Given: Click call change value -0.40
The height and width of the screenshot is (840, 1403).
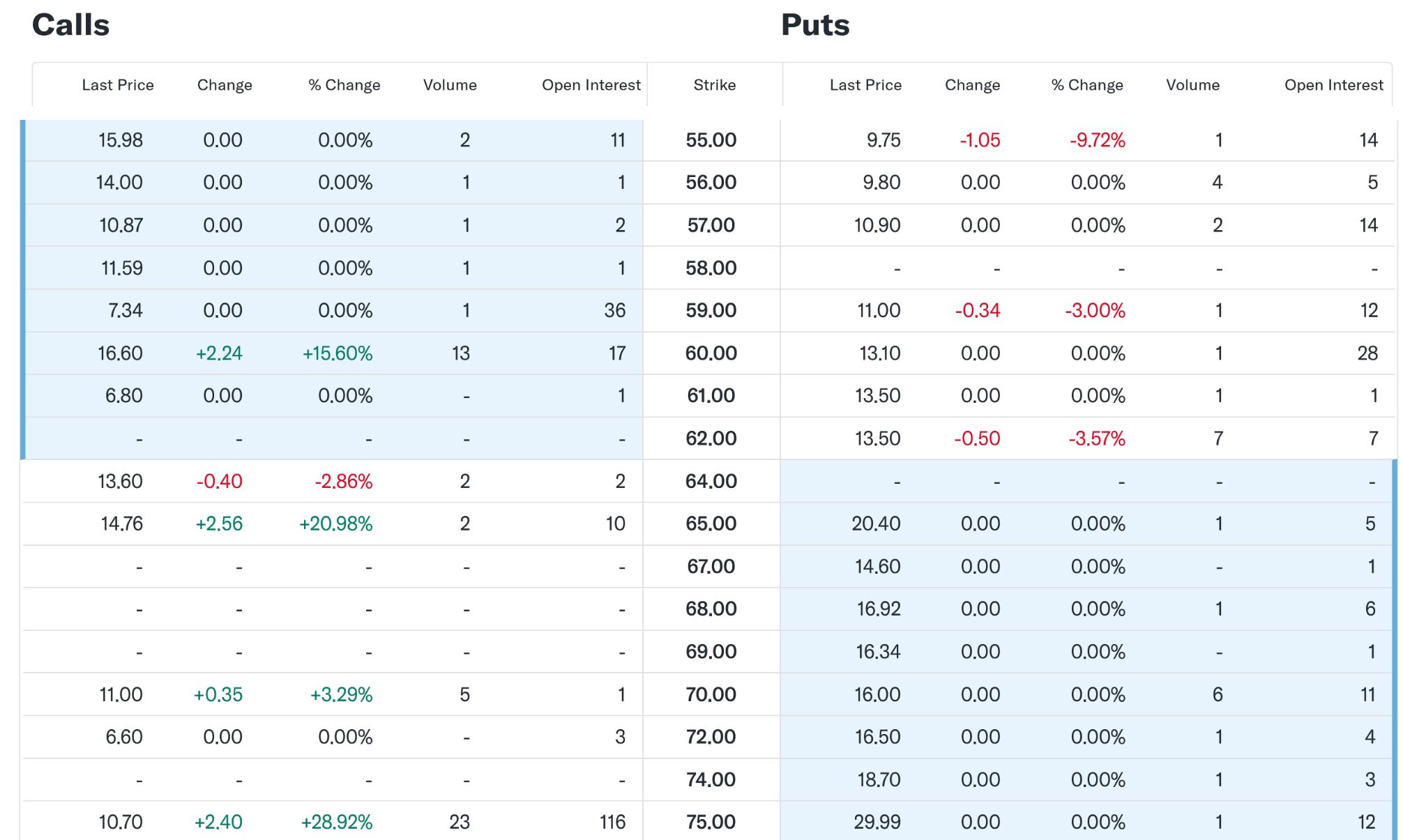Looking at the screenshot, I should (219, 481).
